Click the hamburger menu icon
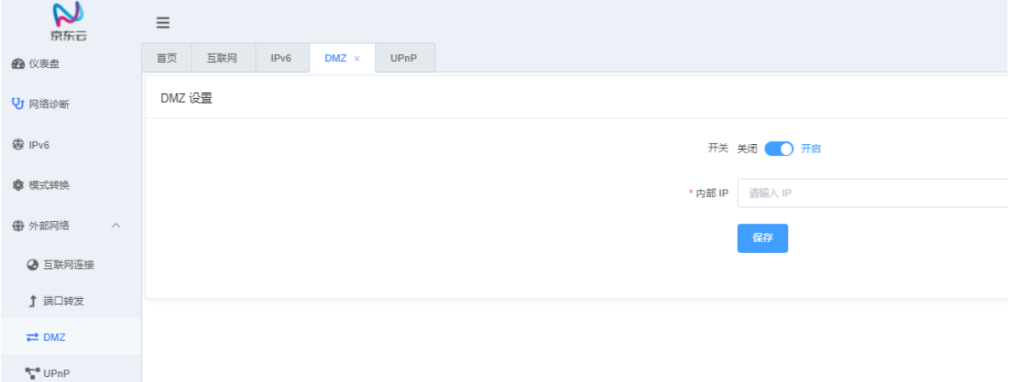Screen dimensions: 1030x382 pyautogui.click(x=163, y=23)
